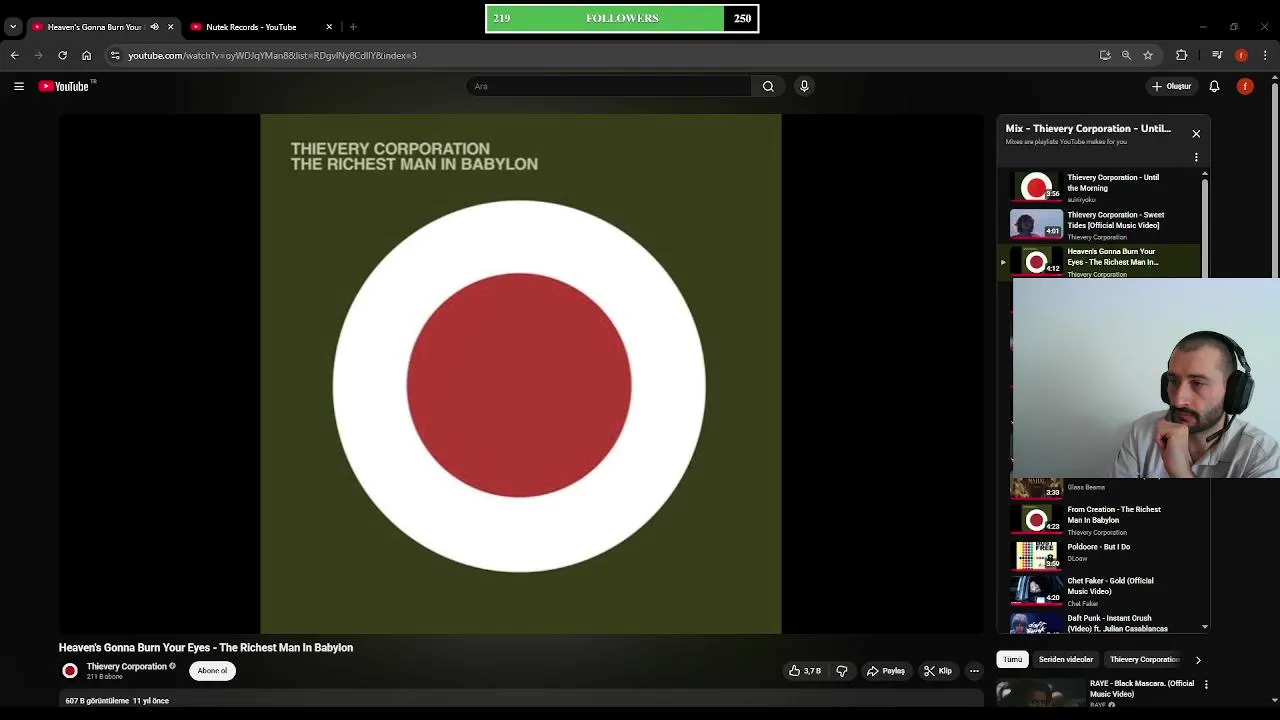1280x720 pixels.
Task: Open the Chrome three-dot menu
Action: tap(1265, 55)
